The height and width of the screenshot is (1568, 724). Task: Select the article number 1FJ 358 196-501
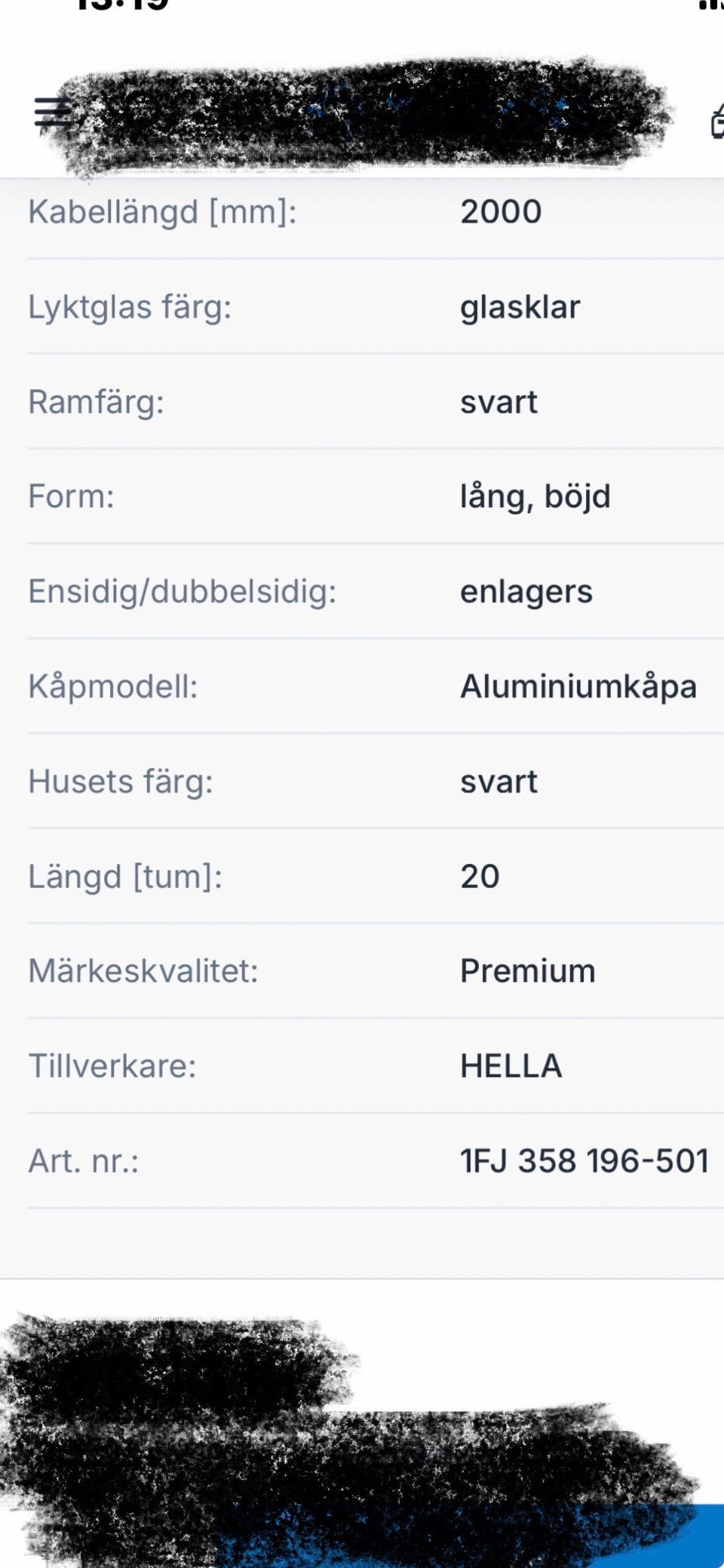point(584,1161)
